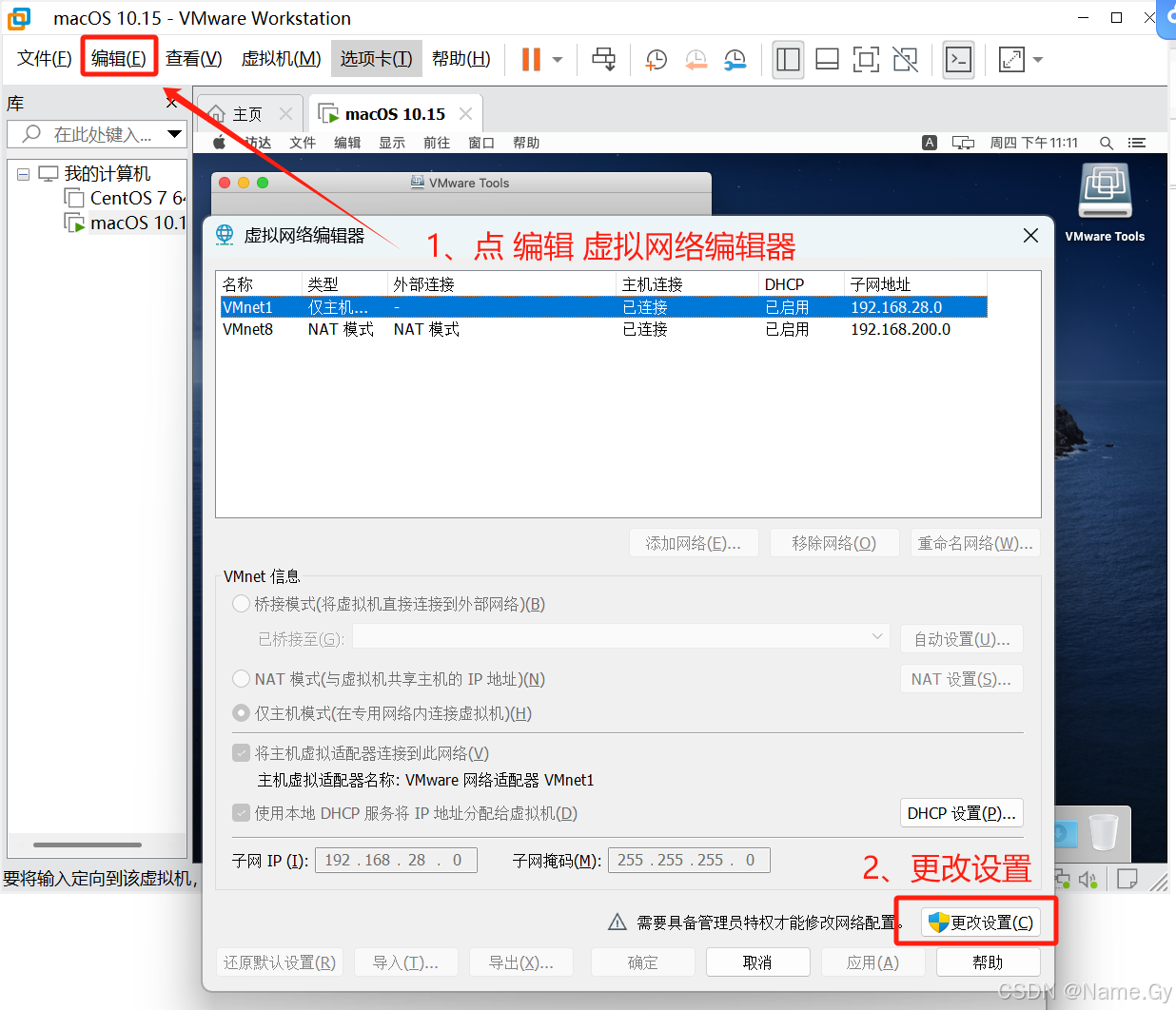Click the revert to snapshot icon

[x=696, y=60]
